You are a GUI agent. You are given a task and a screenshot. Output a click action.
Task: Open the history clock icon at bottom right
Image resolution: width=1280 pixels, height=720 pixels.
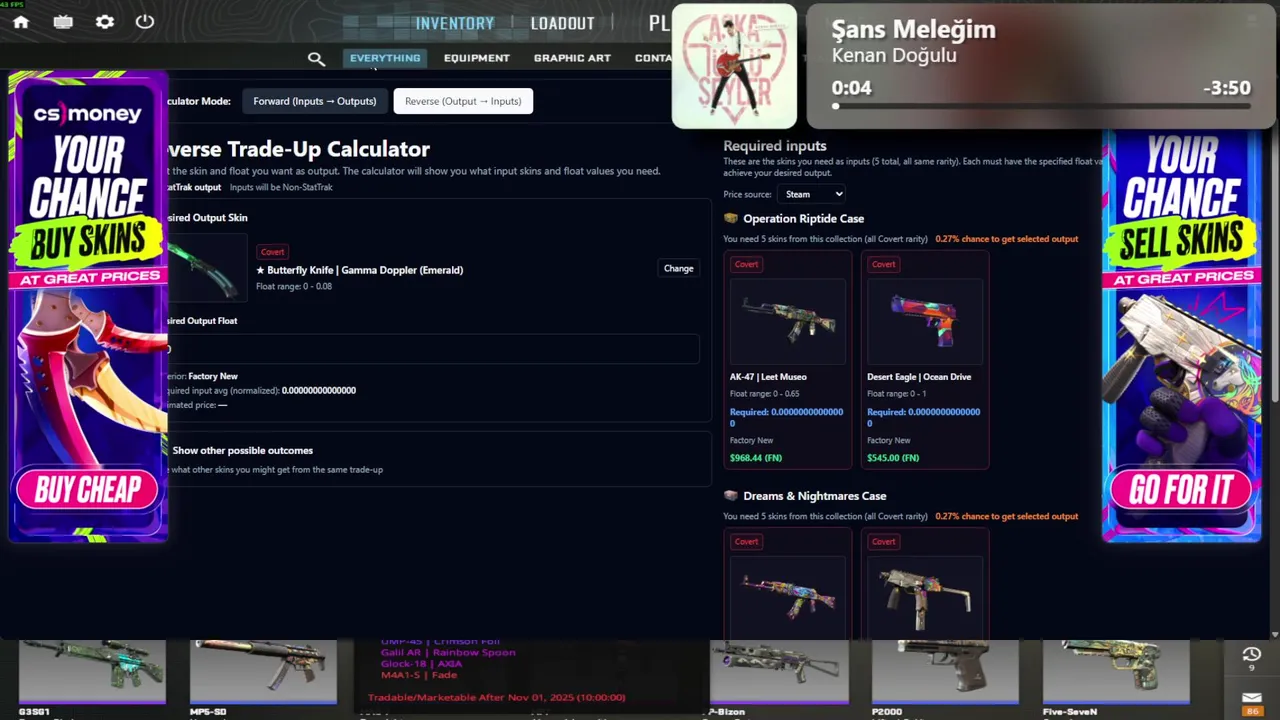[x=1251, y=655]
